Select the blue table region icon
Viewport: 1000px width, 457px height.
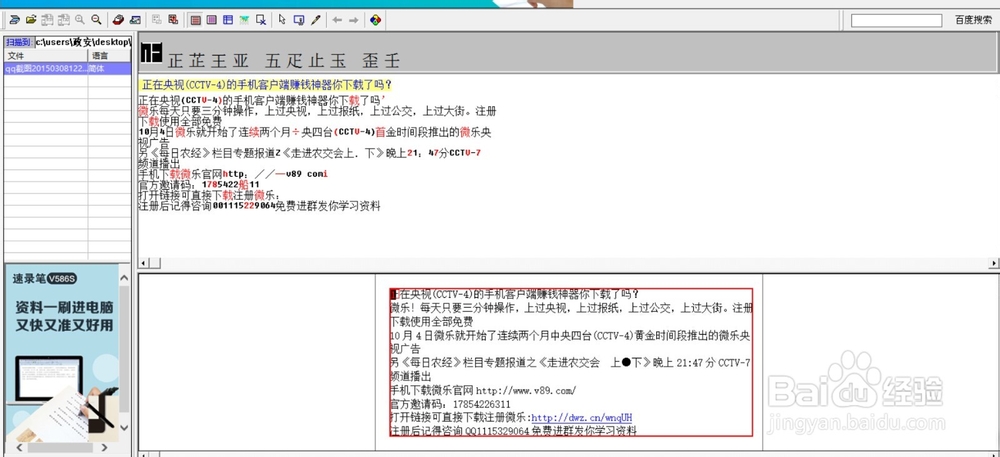[228, 20]
